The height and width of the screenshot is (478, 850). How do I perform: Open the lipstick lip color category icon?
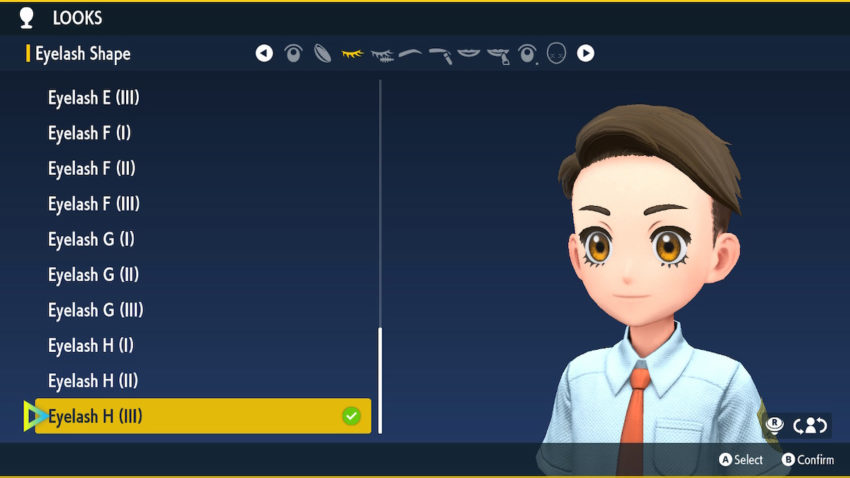click(x=498, y=55)
